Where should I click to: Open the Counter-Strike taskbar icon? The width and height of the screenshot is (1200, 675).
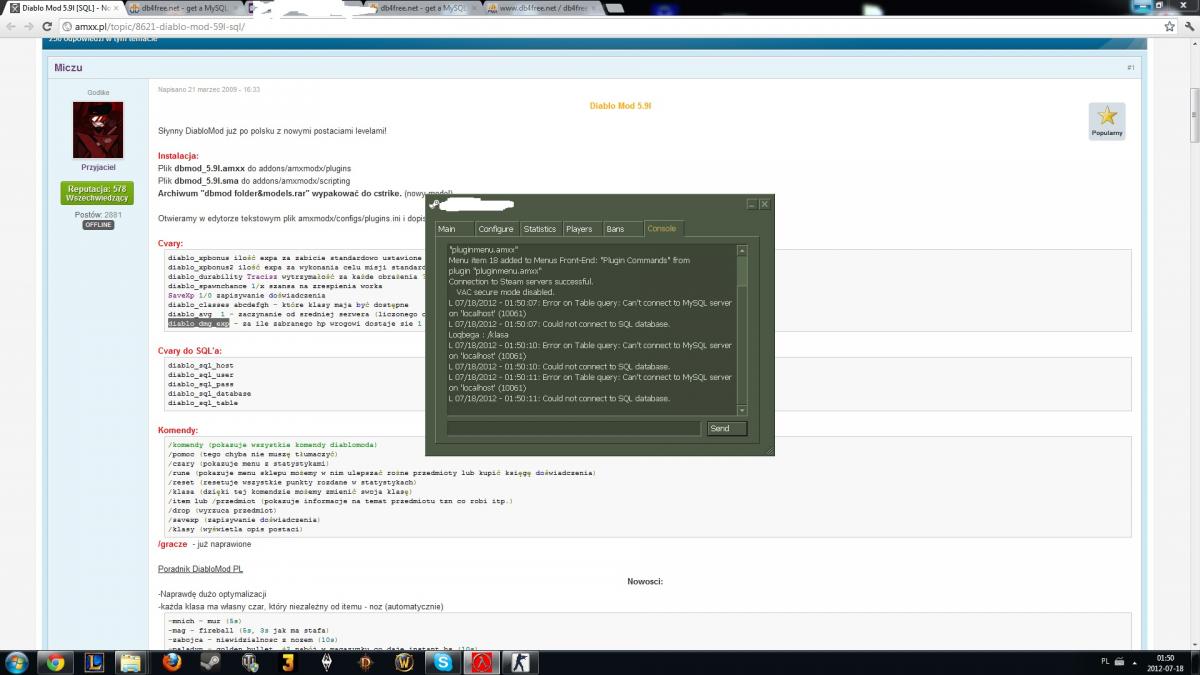(x=522, y=662)
